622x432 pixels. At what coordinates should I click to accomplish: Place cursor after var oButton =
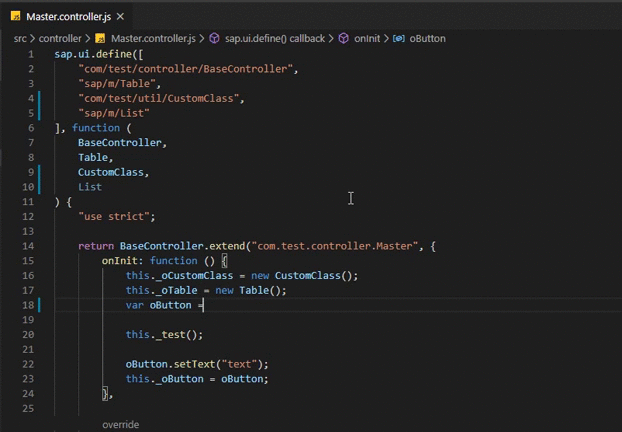204,305
